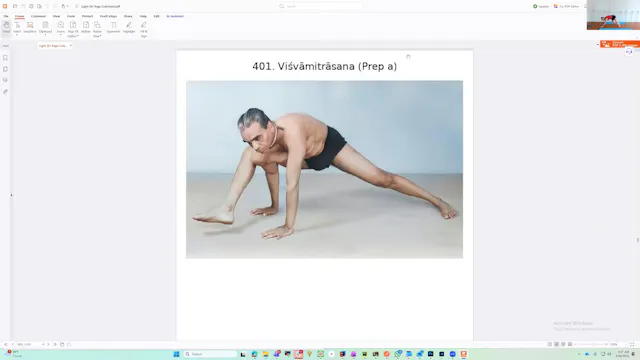The image size is (640, 360).
Task: Open the Attachments paperclip panel
Action: point(5,91)
